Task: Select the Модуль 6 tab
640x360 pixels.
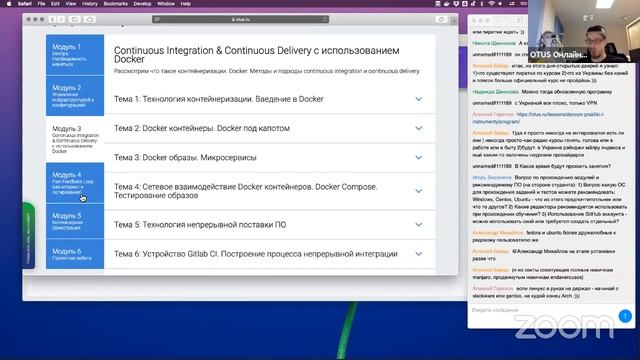Action: pos(75,254)
